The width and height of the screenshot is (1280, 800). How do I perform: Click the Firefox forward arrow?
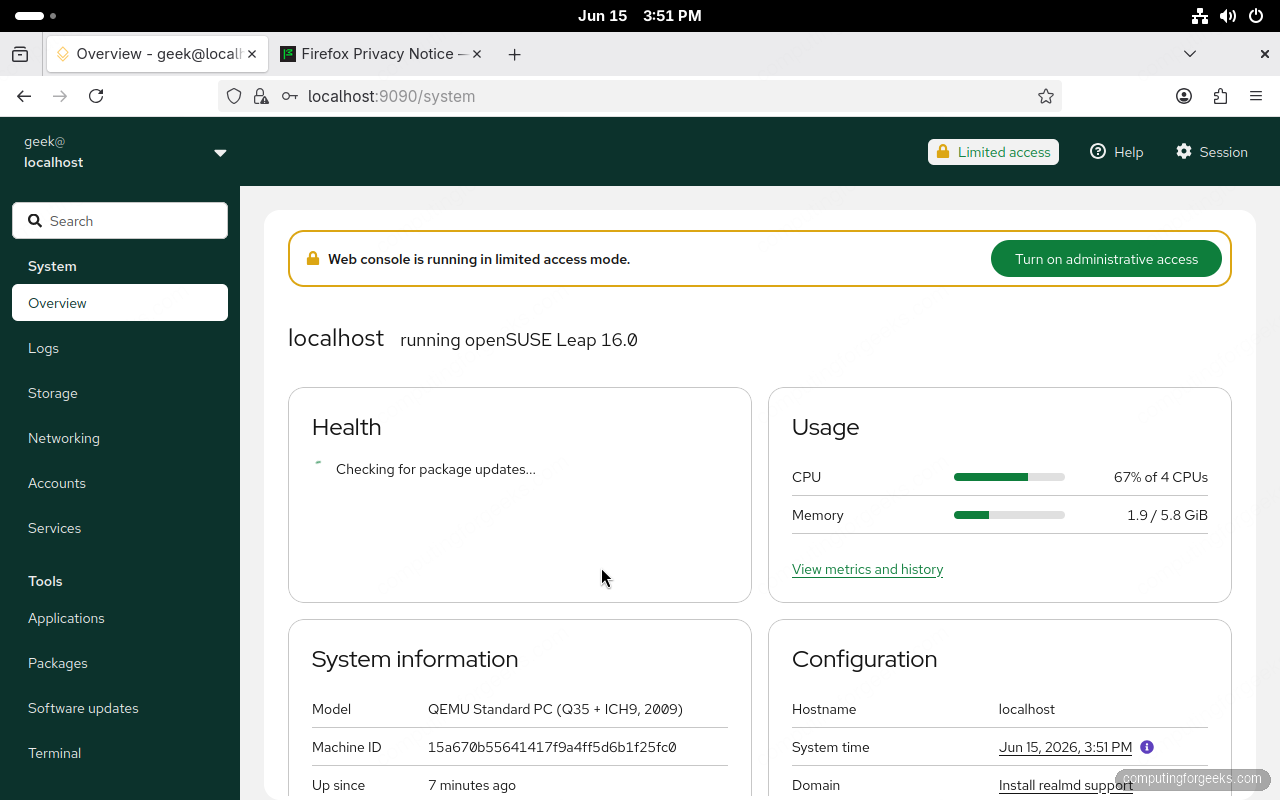coord(60,96)
